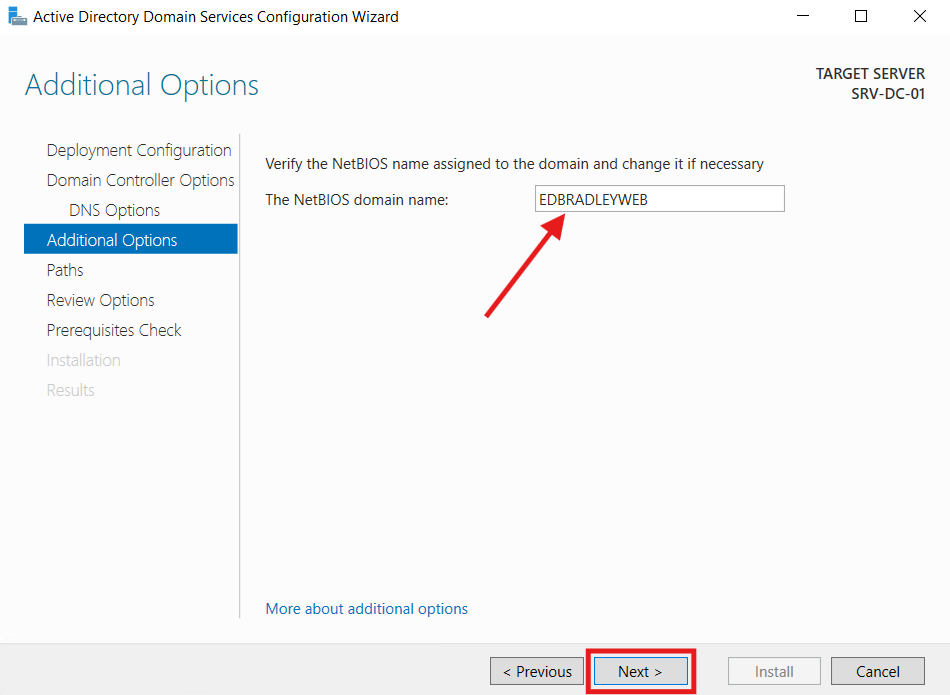The height and width of the screenshot is (695, 950).
Task: Click the Additional Options page title
Action: [x=141, y=86]
